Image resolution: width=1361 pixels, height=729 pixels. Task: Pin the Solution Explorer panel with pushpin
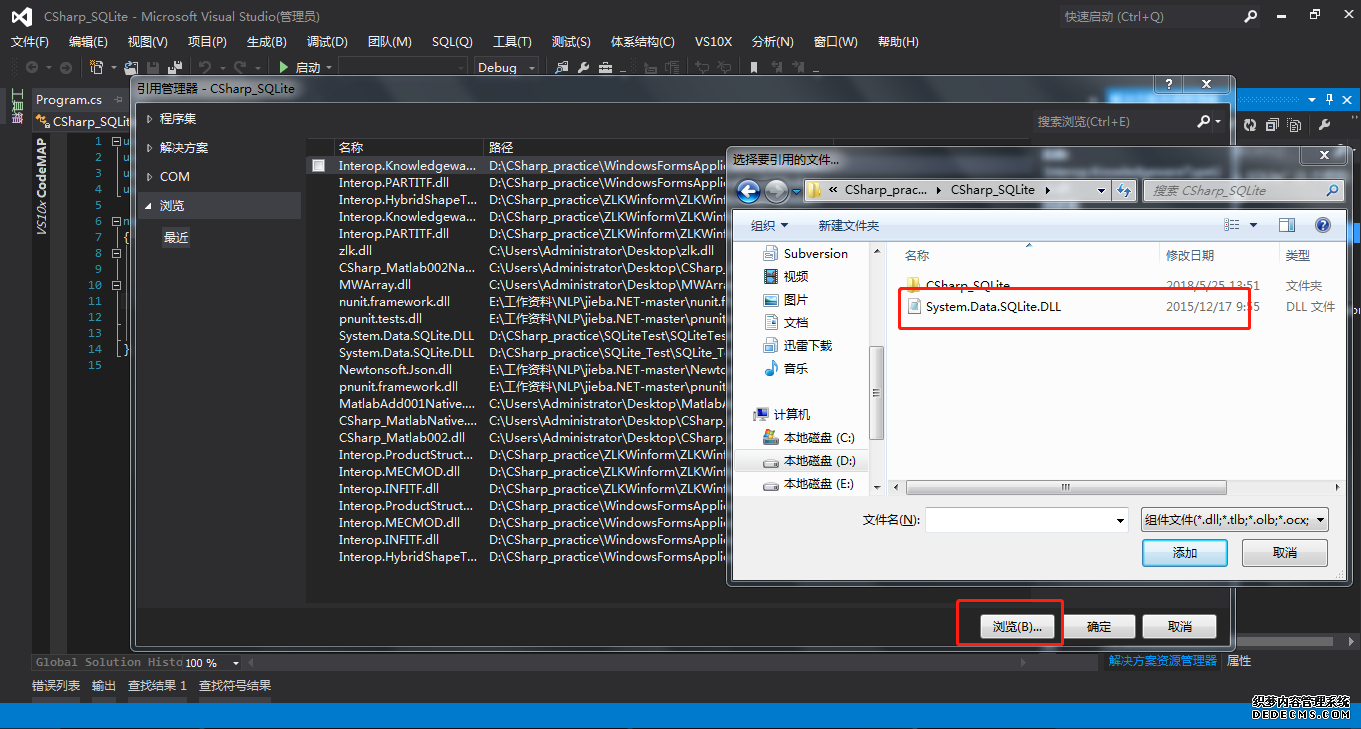point(1329,99)
